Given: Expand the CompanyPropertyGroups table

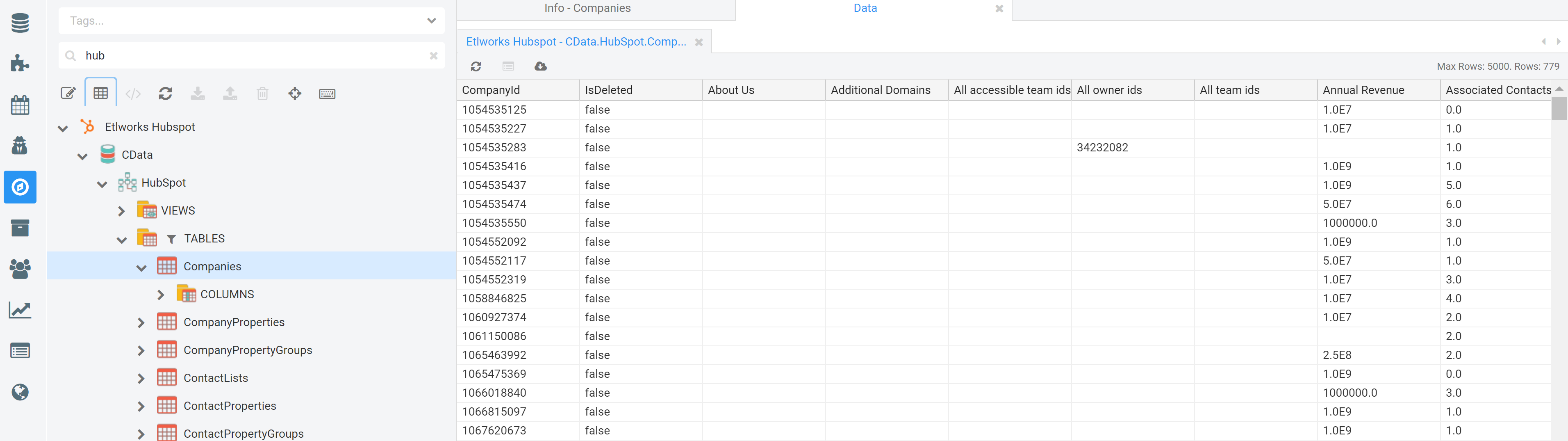Looking at the screenshot, I should pyautogui.click(x=141, y=351).
